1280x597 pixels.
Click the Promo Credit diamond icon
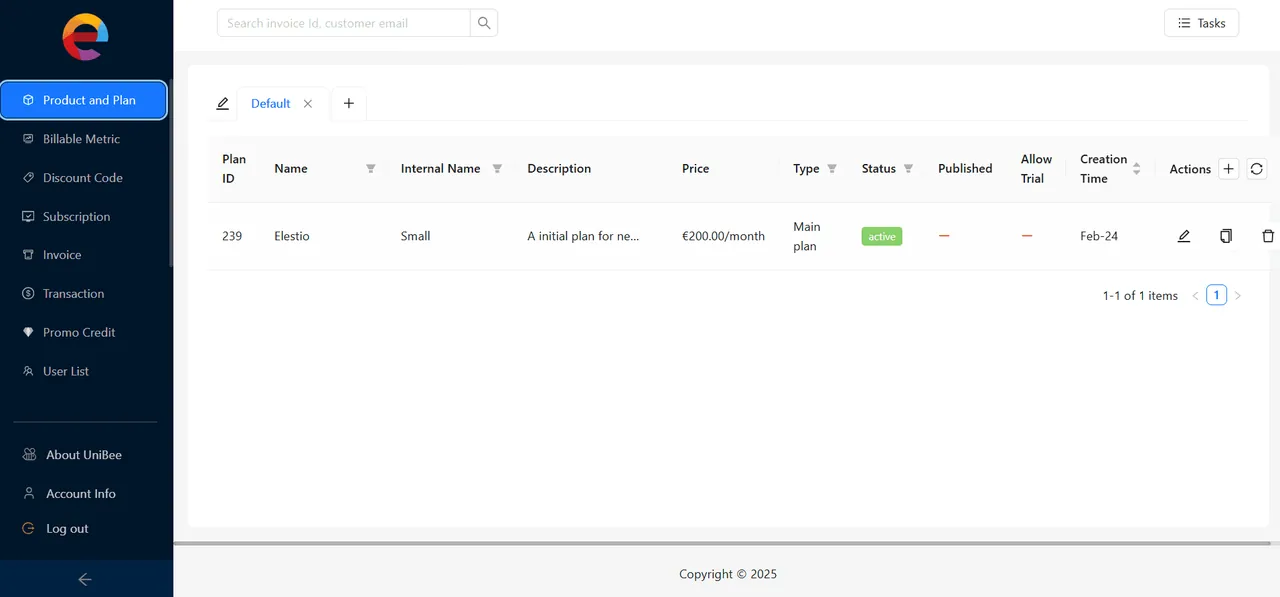pyautogui.click(x=28, y=332)
